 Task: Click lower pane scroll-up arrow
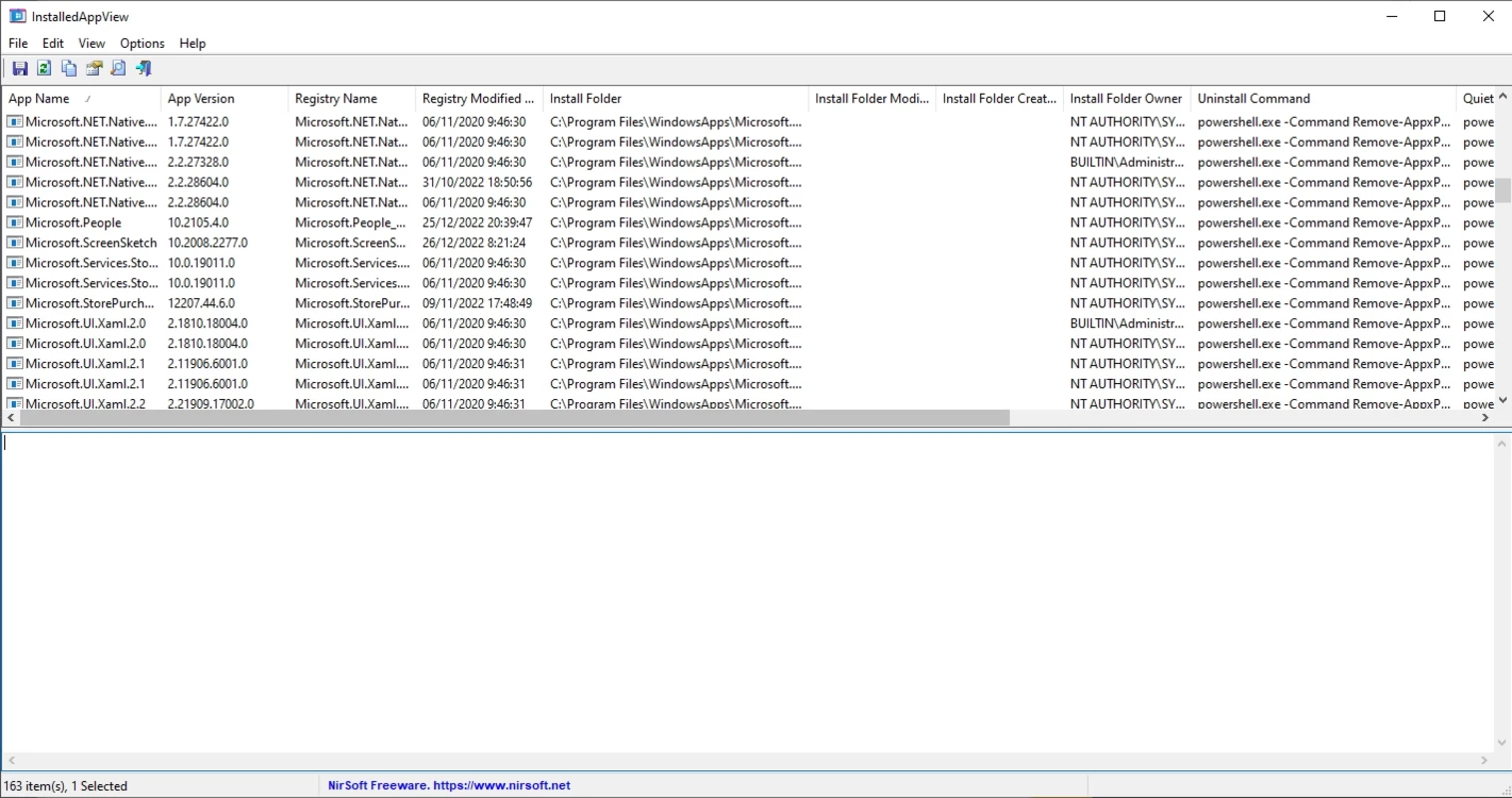click(x=1502, y=444)
